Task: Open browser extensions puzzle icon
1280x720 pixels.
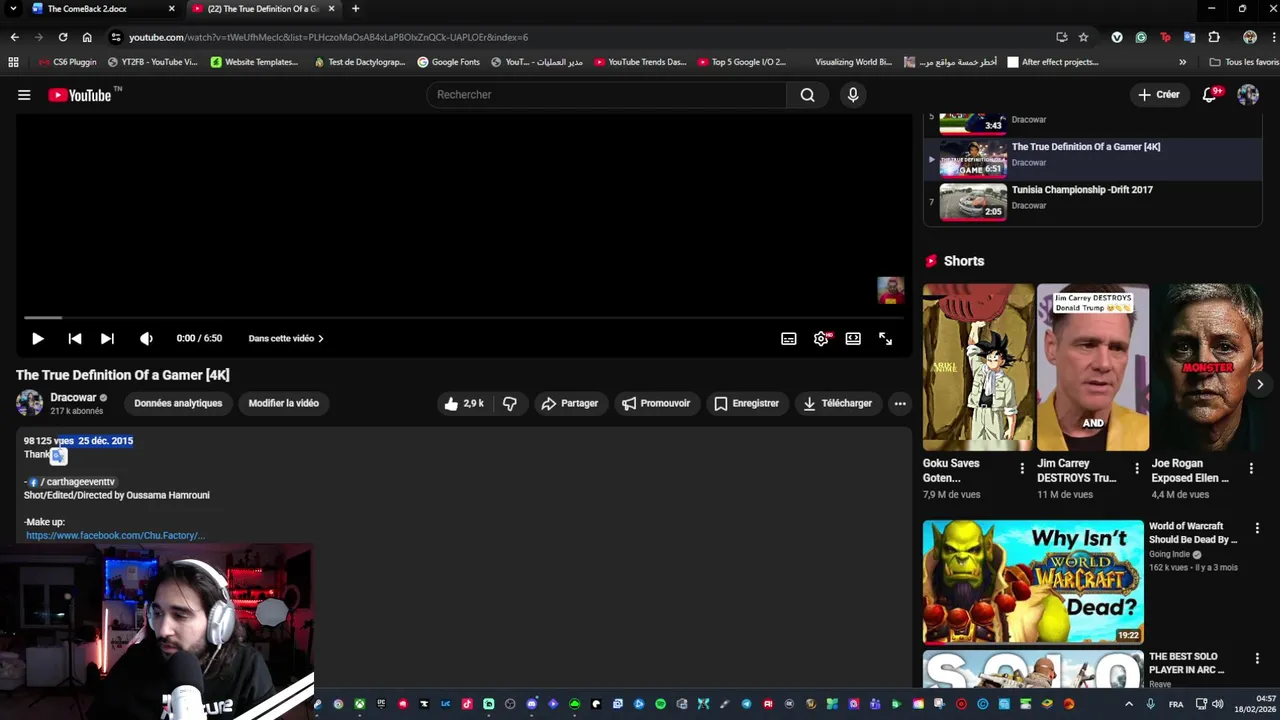Action: [1214, 37]
